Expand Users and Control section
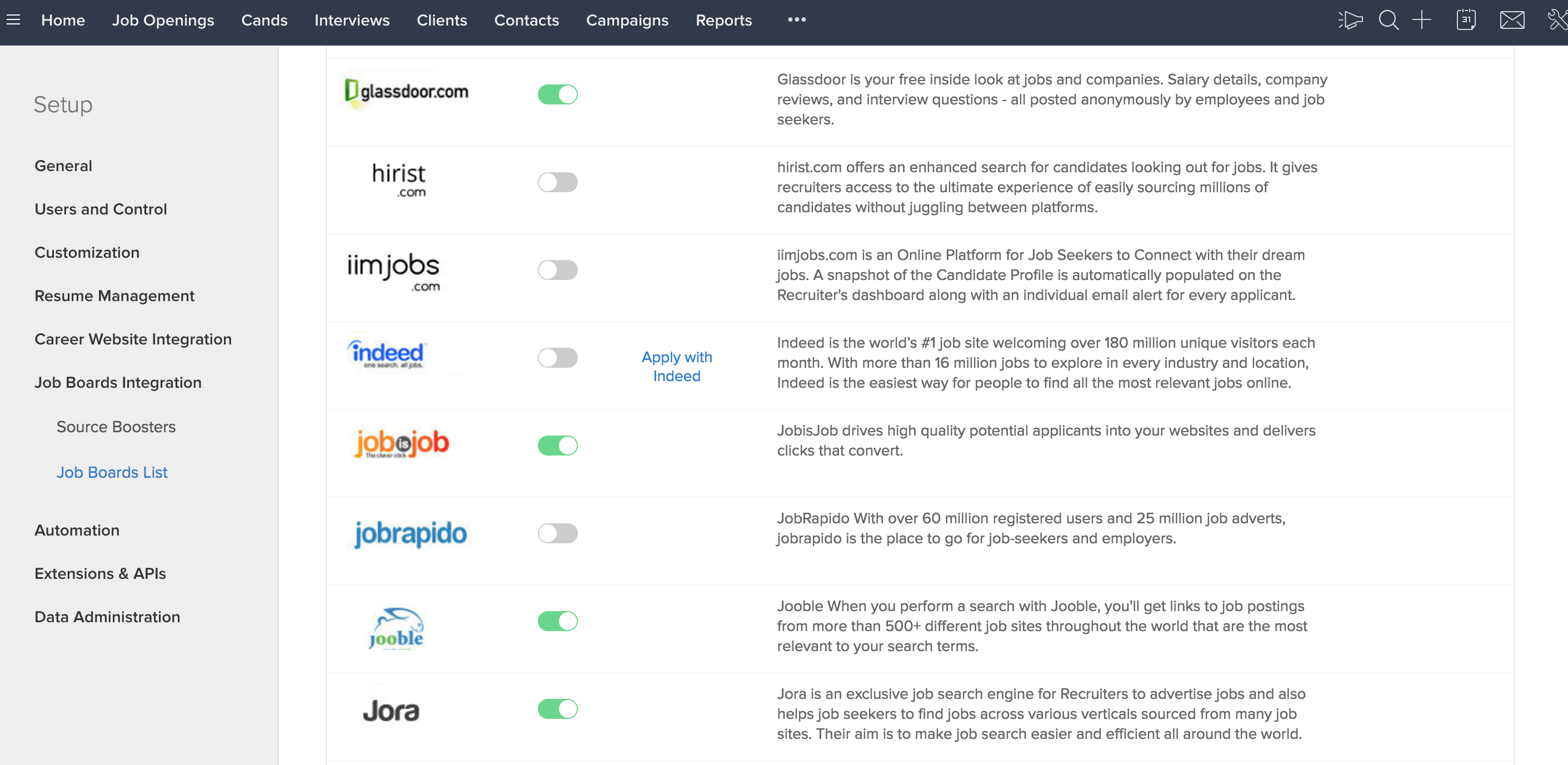This screenshot has width=1568, height=765. pos(101,209)
